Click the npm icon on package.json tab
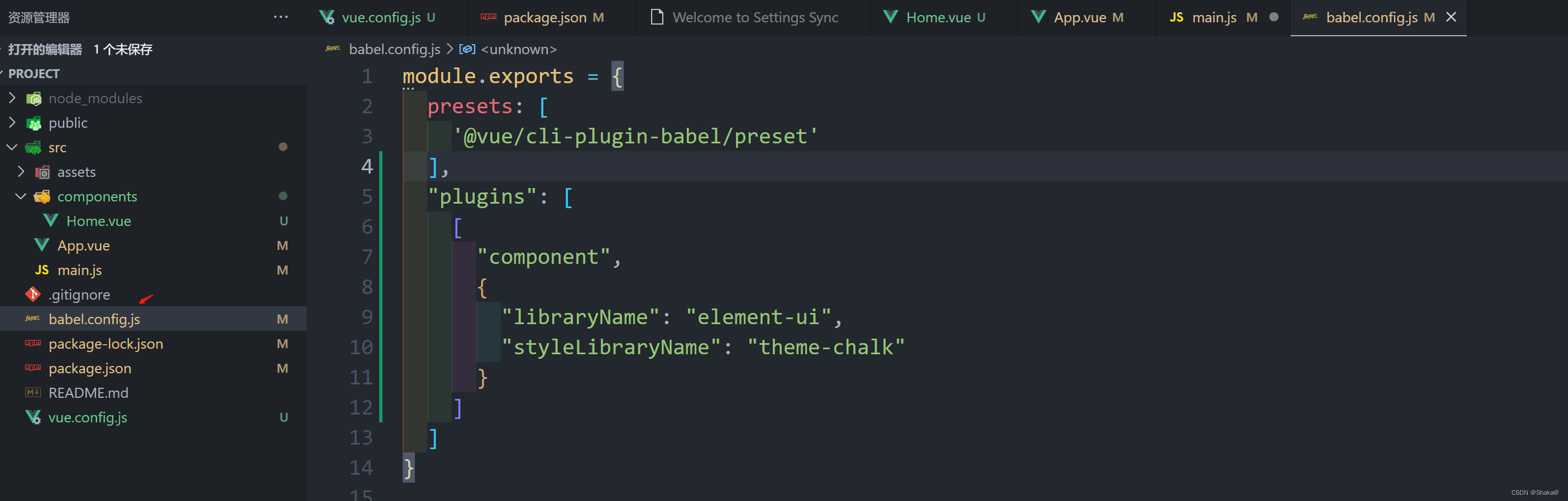 489,17
